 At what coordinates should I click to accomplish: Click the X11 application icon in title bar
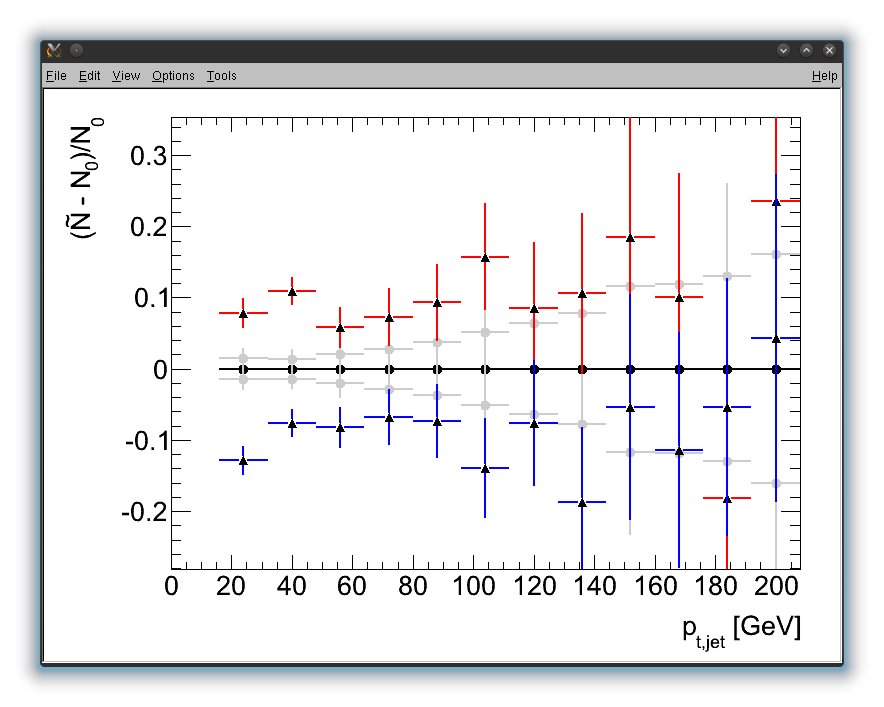pos(54,50)
